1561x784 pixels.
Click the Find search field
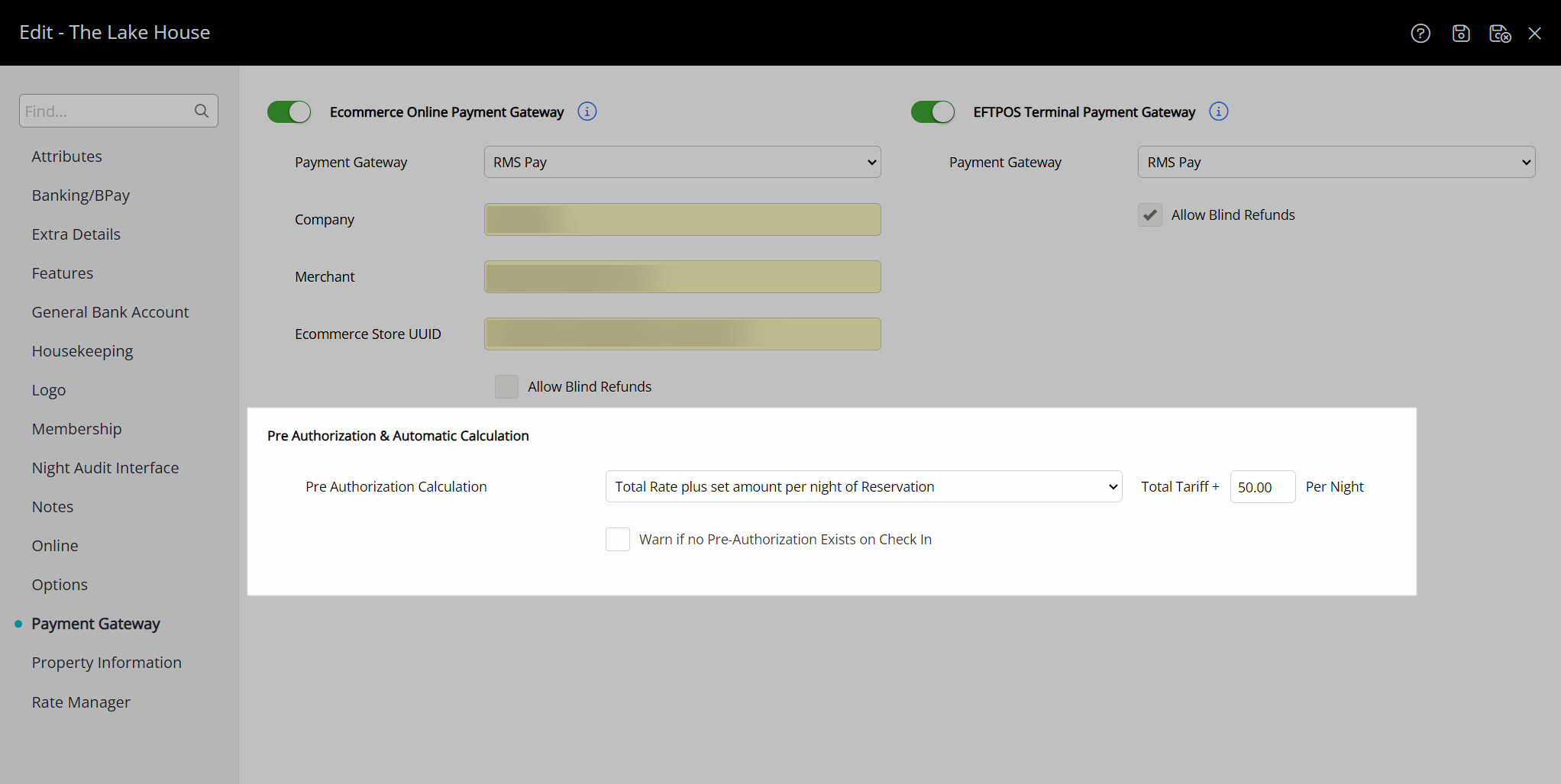click(118, 111)
